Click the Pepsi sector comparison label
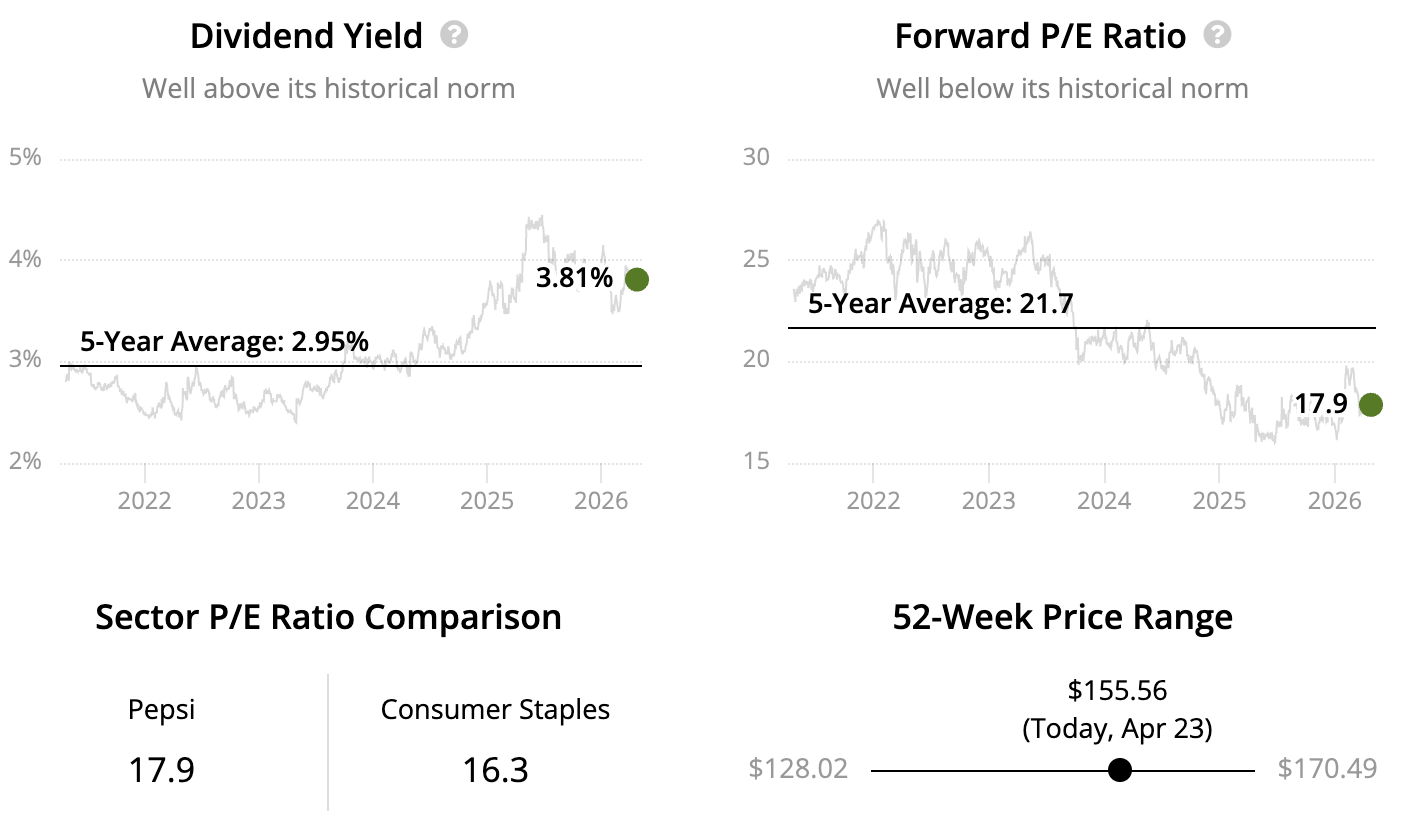The height and width of the screenshot is (830, 1414). [161, 710]
